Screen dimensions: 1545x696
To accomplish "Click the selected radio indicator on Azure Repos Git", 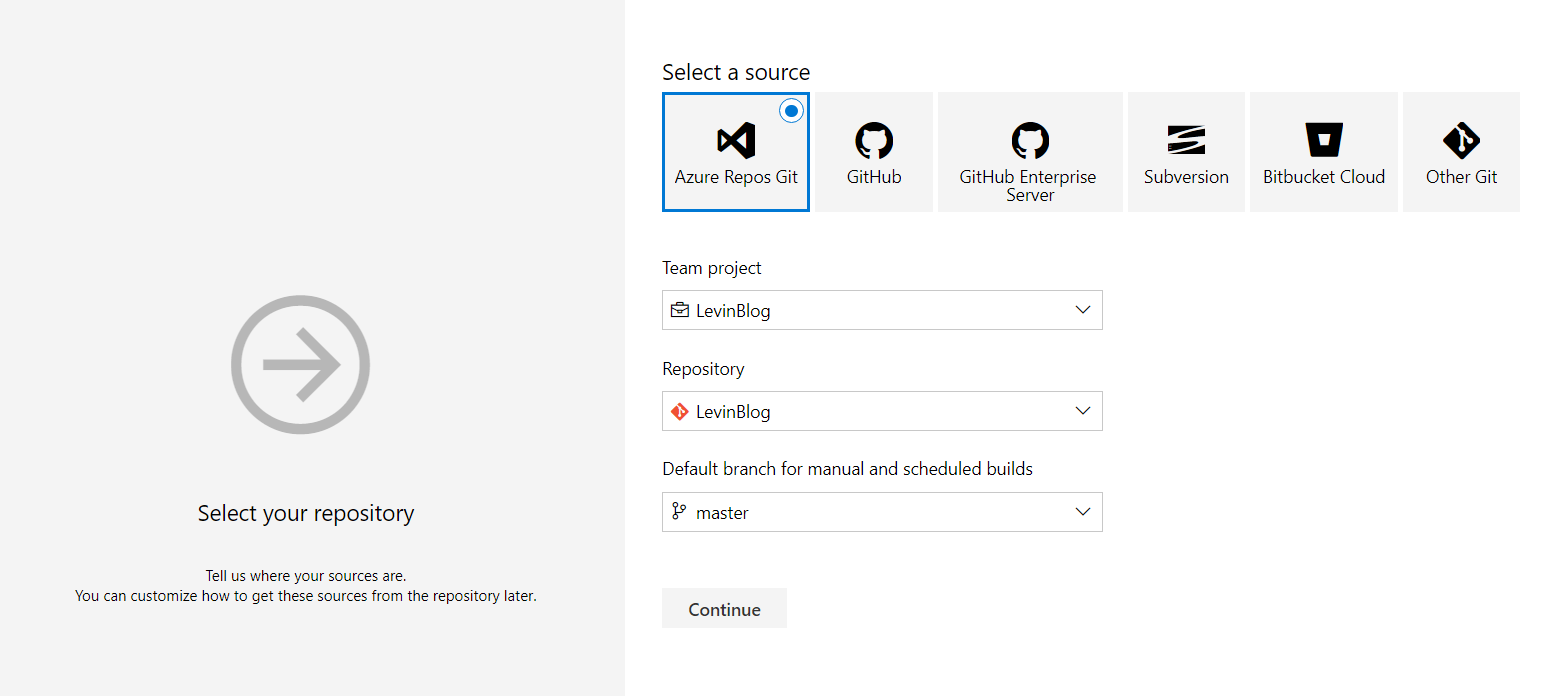I will tap(791, 111).
